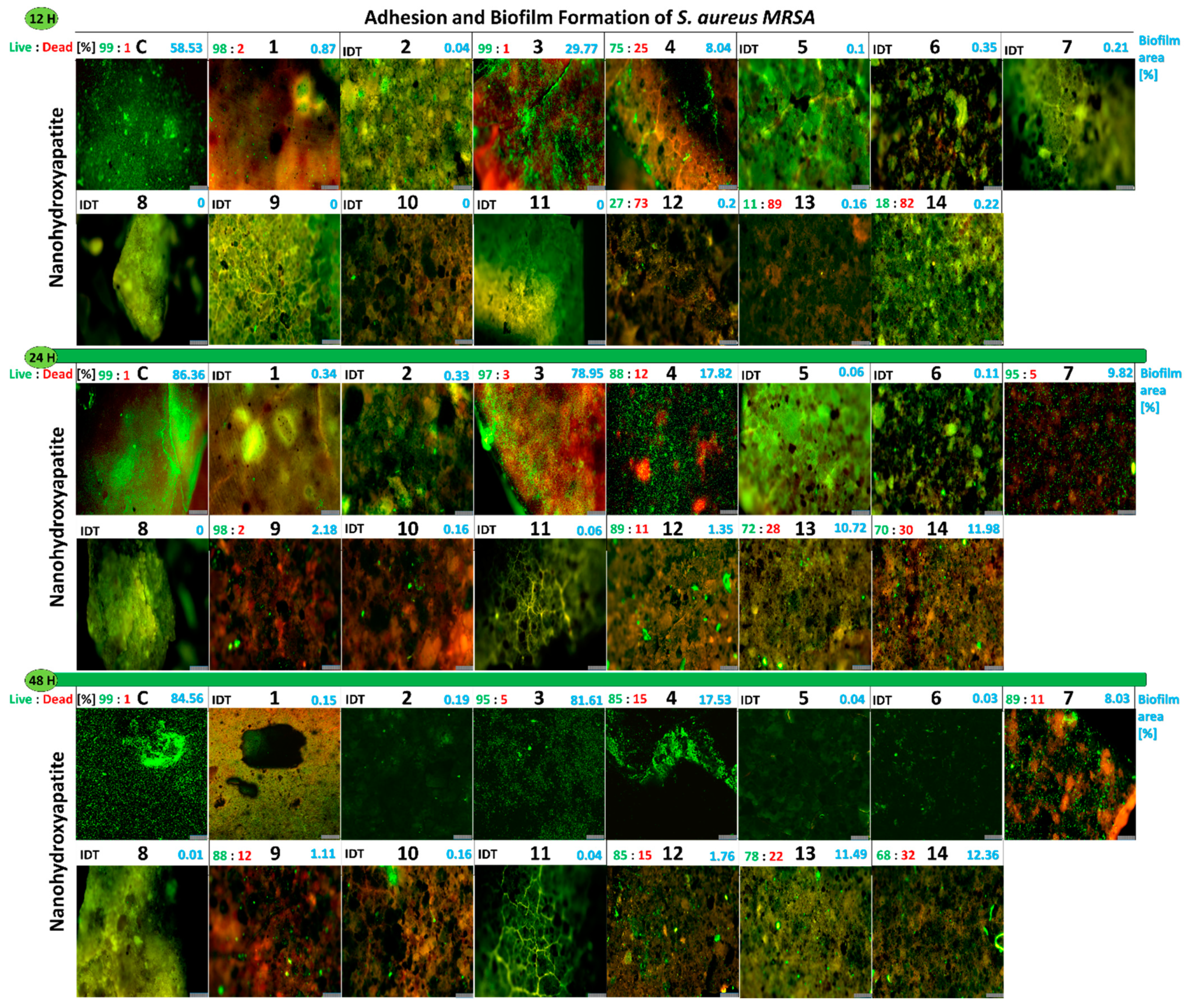1189x1008 pixels.
Task: Click 12 H sample 14 number label
Action: click(936, 203)
